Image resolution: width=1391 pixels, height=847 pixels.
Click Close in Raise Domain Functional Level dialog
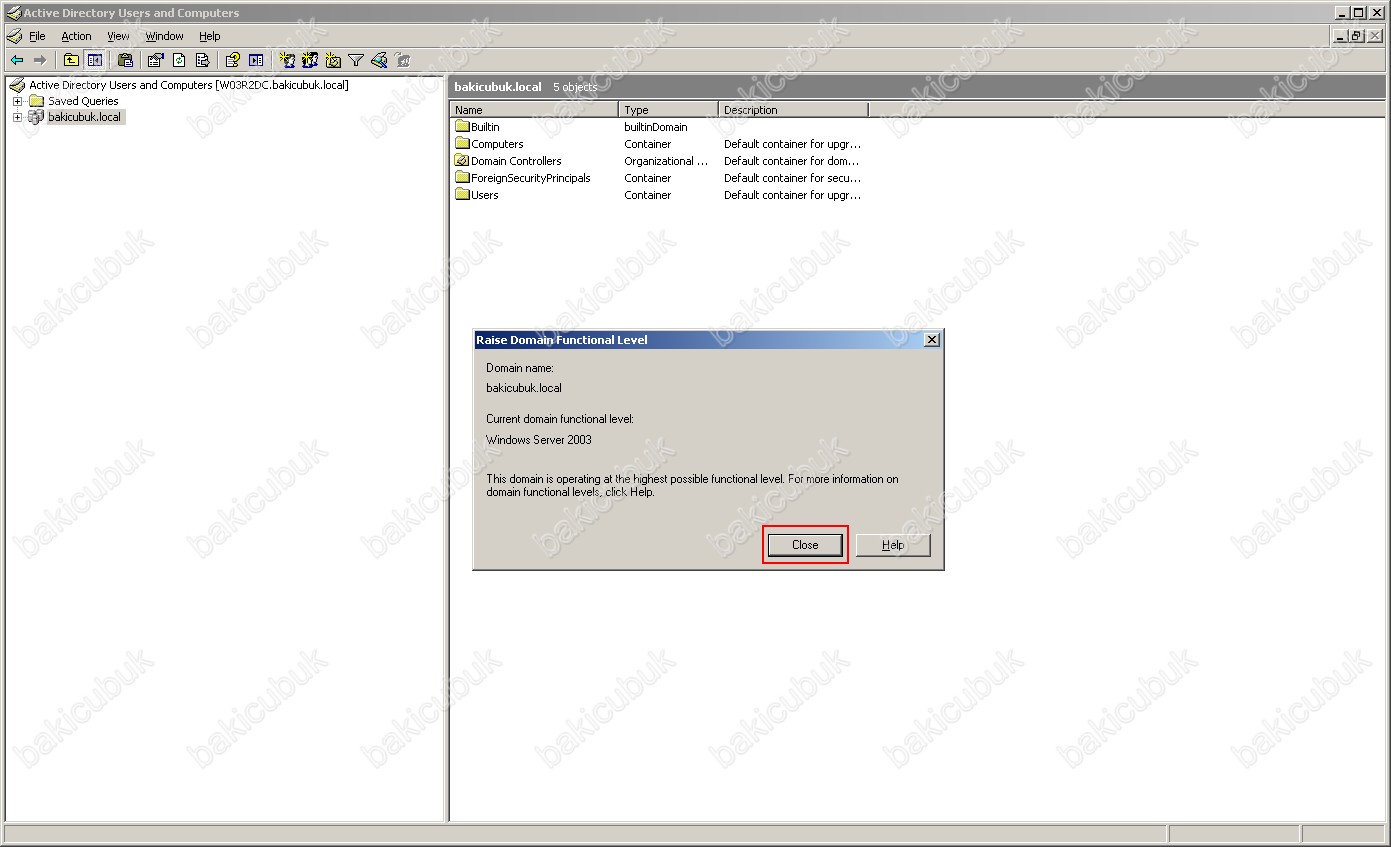point(805,545)
